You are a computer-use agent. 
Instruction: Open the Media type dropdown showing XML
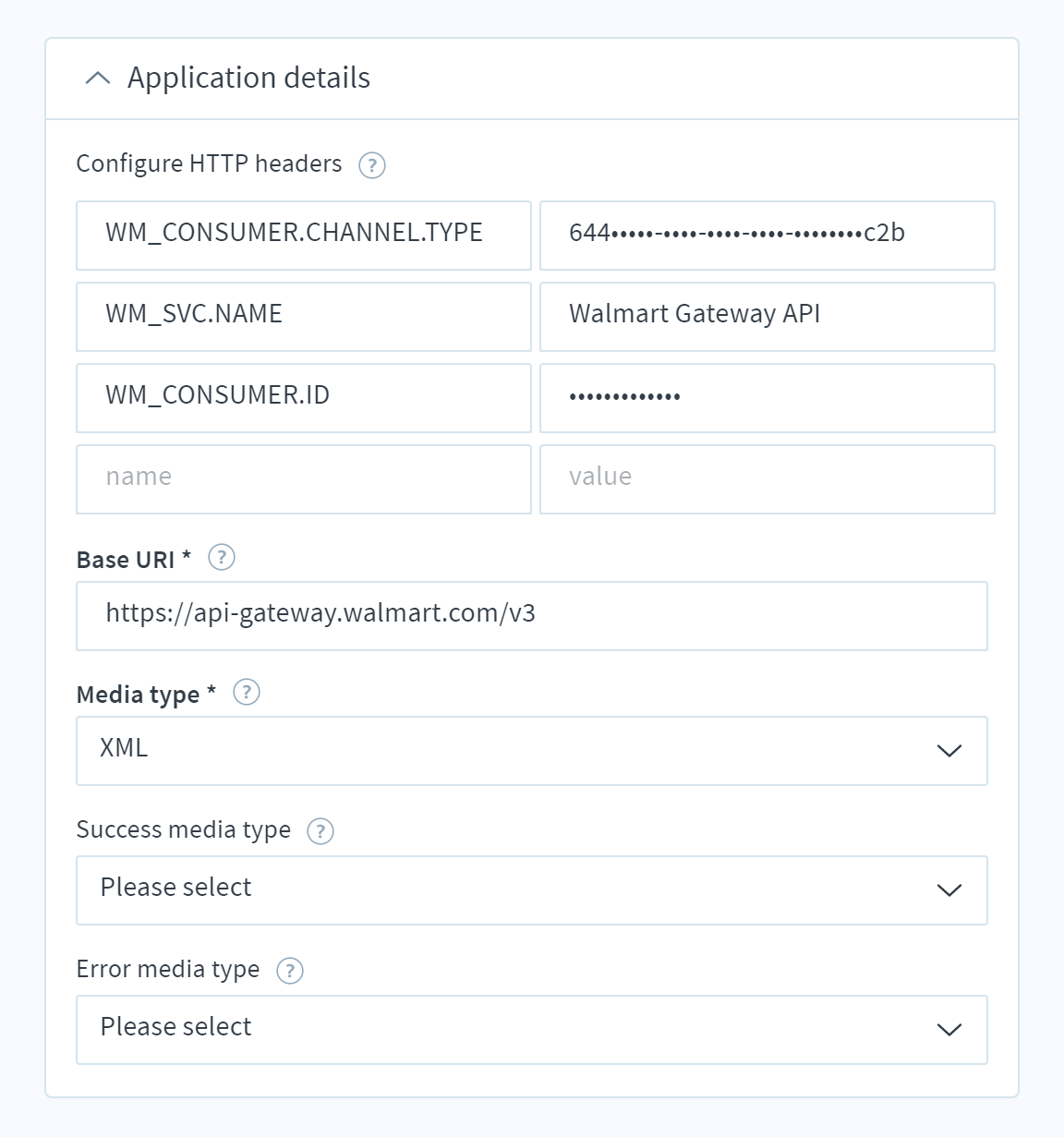tap(532, 751)
